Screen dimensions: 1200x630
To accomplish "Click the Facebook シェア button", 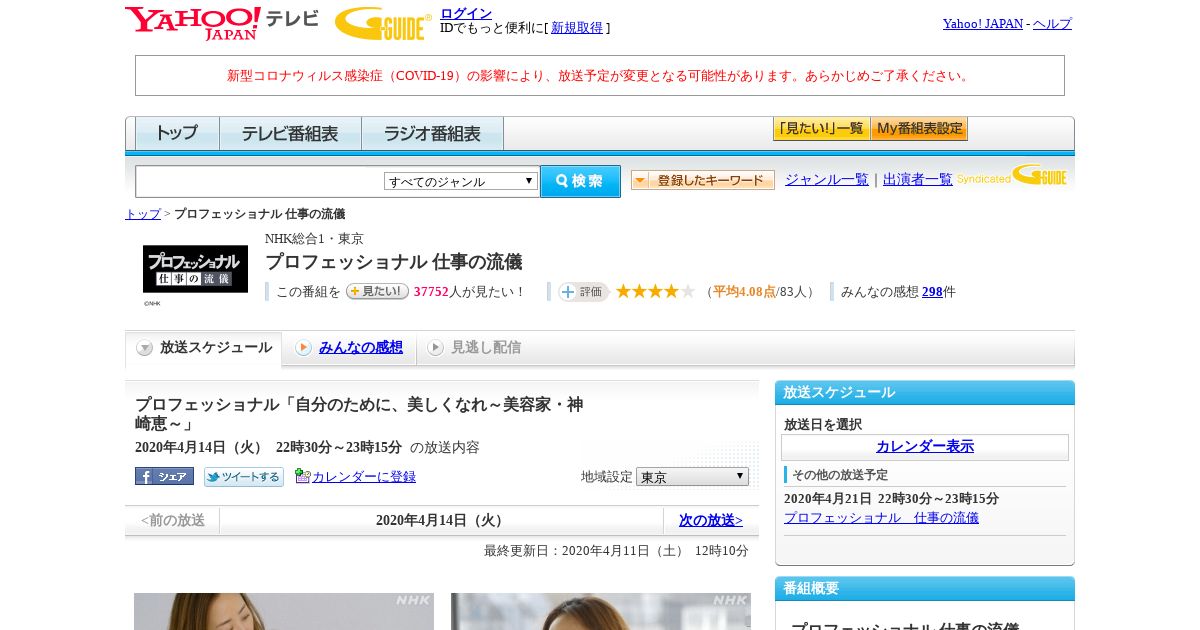I will coord(164,476).
